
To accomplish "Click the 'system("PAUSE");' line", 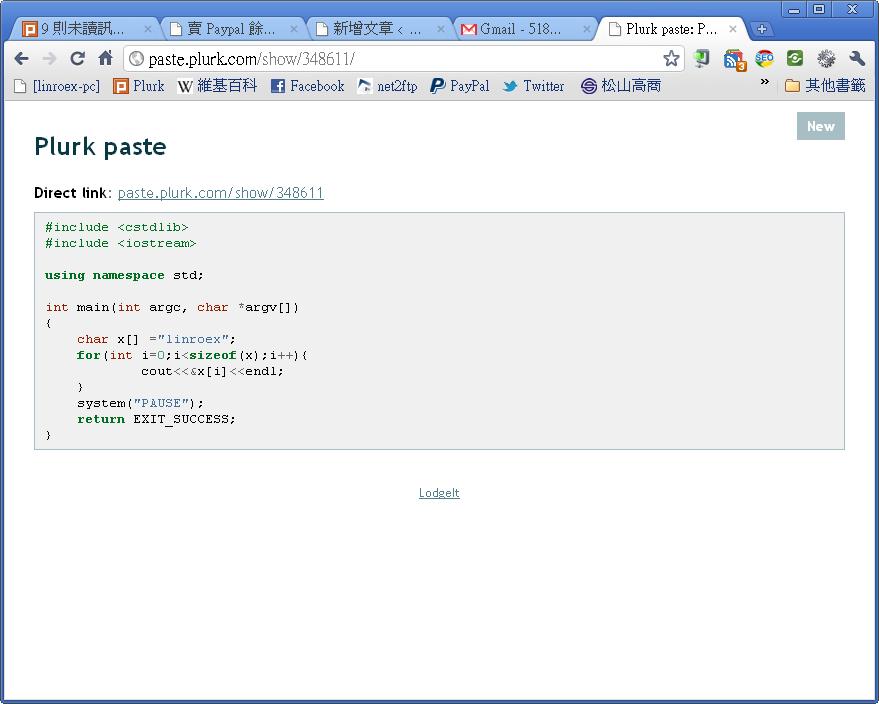I will pyautogui.click(x=140, y=403).
